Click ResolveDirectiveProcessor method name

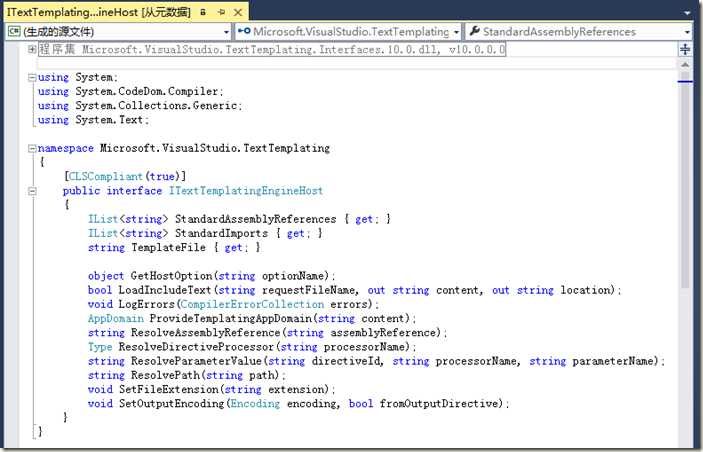click(x=196, y=347)
